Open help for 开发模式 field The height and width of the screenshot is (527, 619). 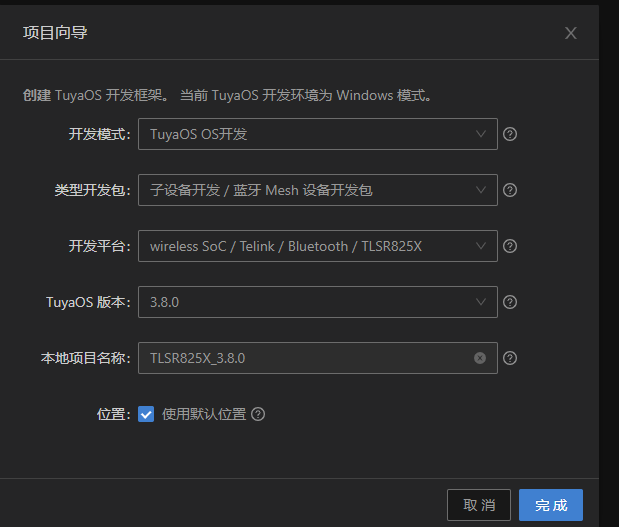point(510,134)
